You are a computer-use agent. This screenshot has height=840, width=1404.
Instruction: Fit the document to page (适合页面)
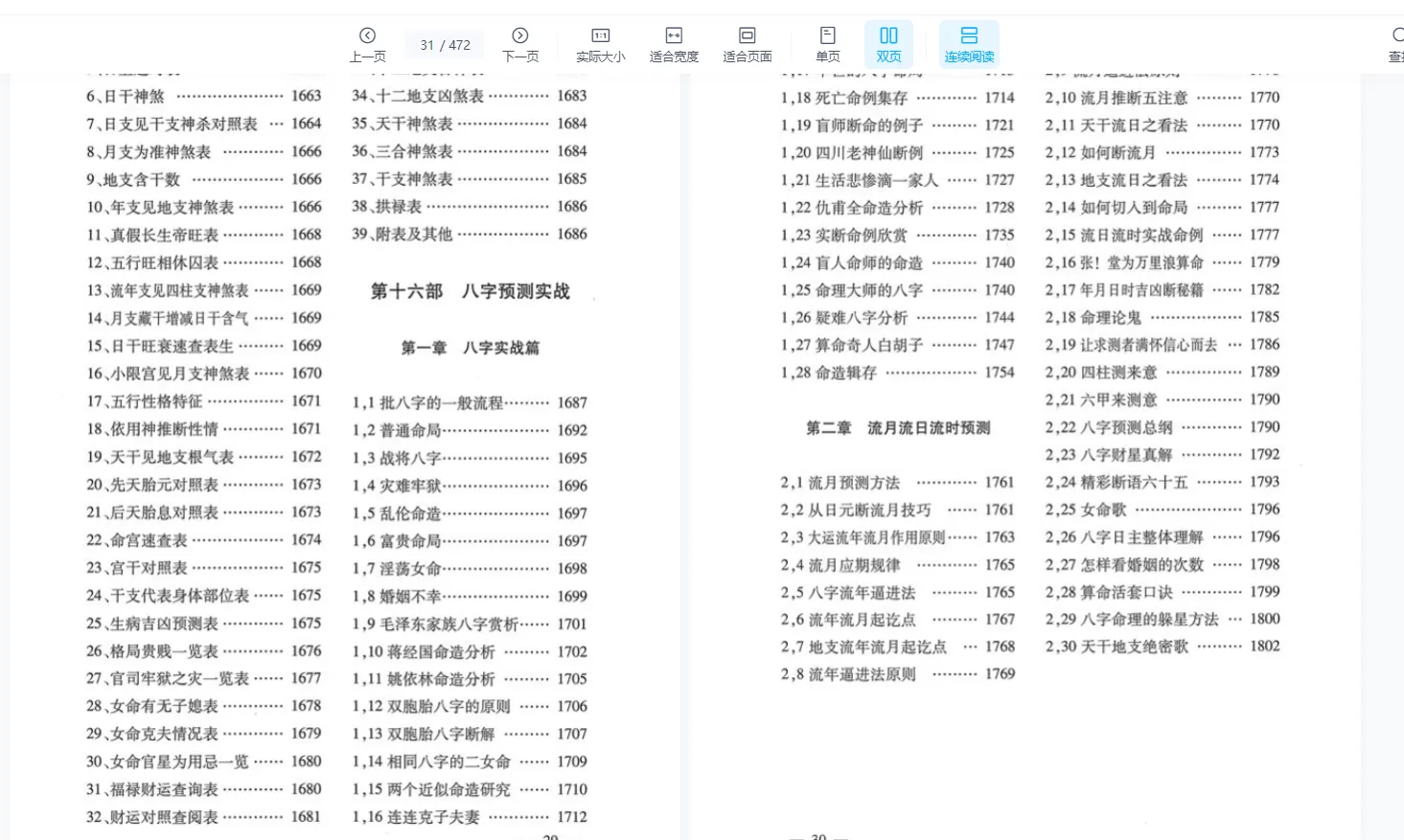coord(747,43)
